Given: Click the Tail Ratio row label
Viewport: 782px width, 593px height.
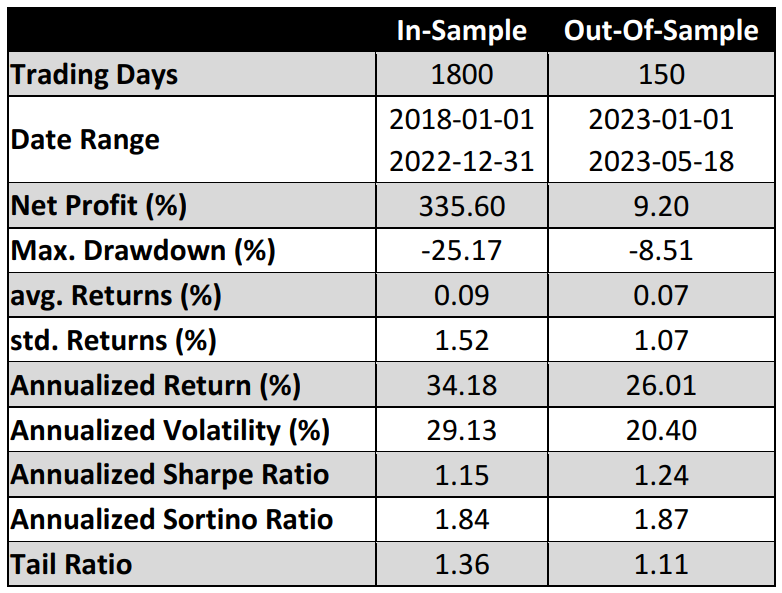Looking at the screenshot, I should point(71,564).
